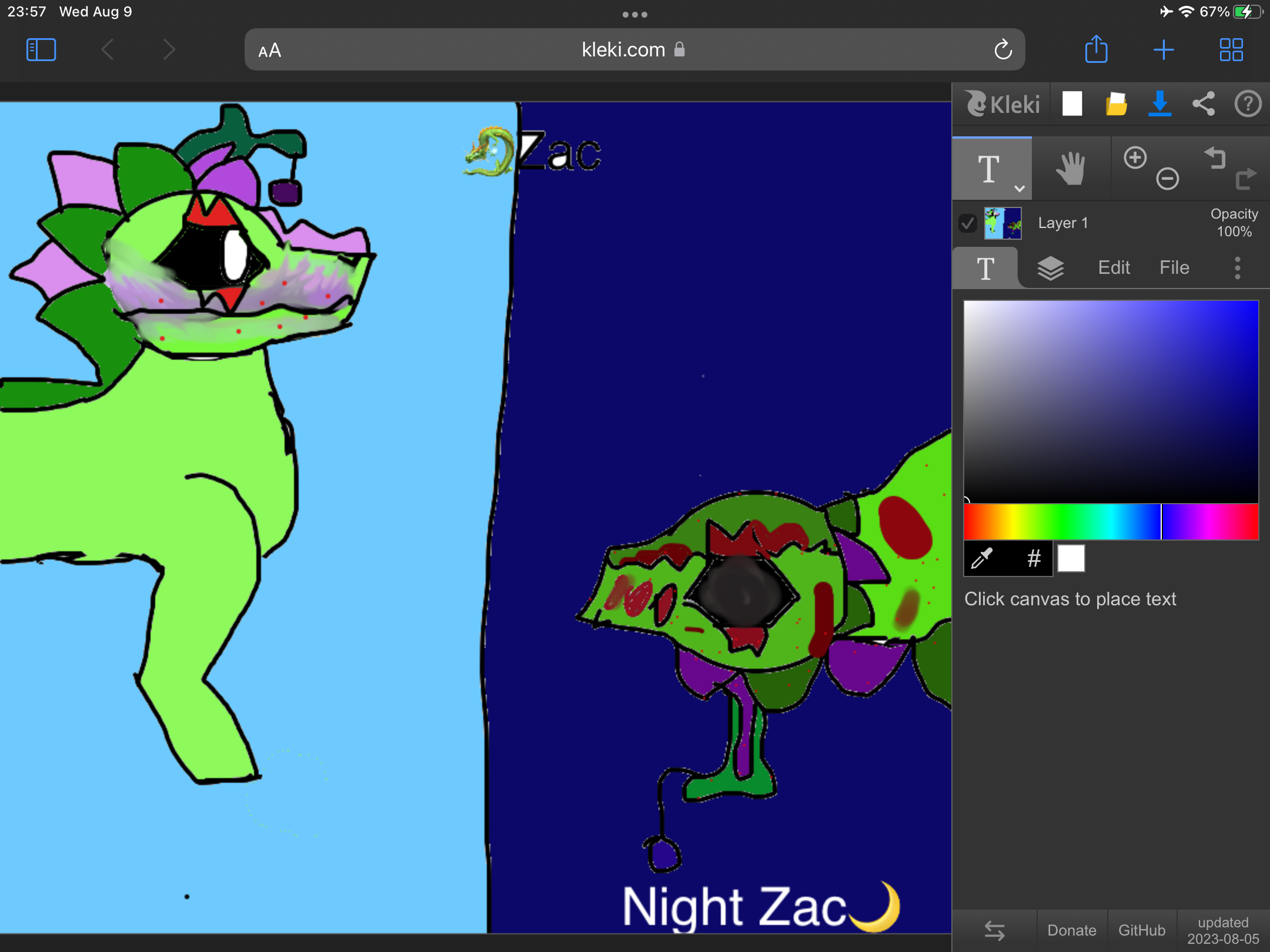The image size is (1270, 952).
Task: Download the image with the blue arrow
Action: [1159, 104]
